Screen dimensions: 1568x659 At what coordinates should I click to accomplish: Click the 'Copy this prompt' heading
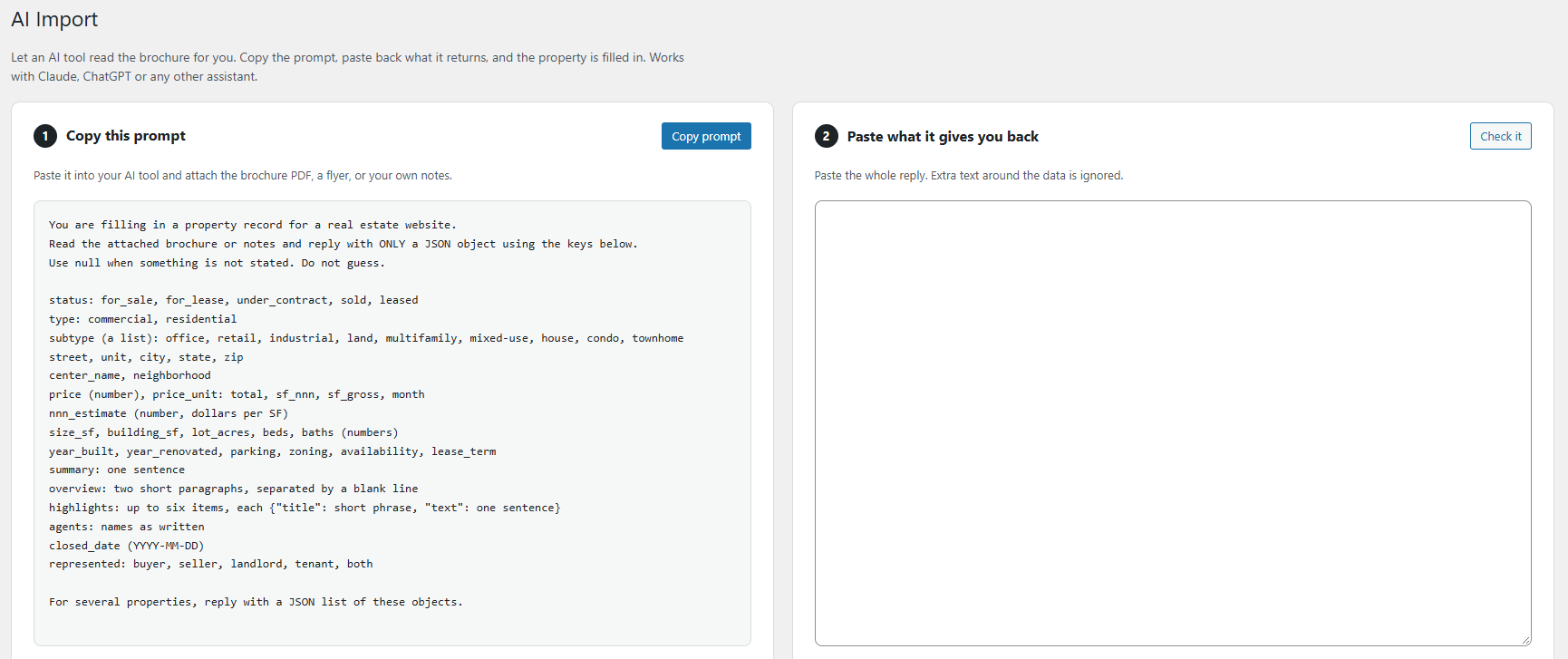(126, 136)
